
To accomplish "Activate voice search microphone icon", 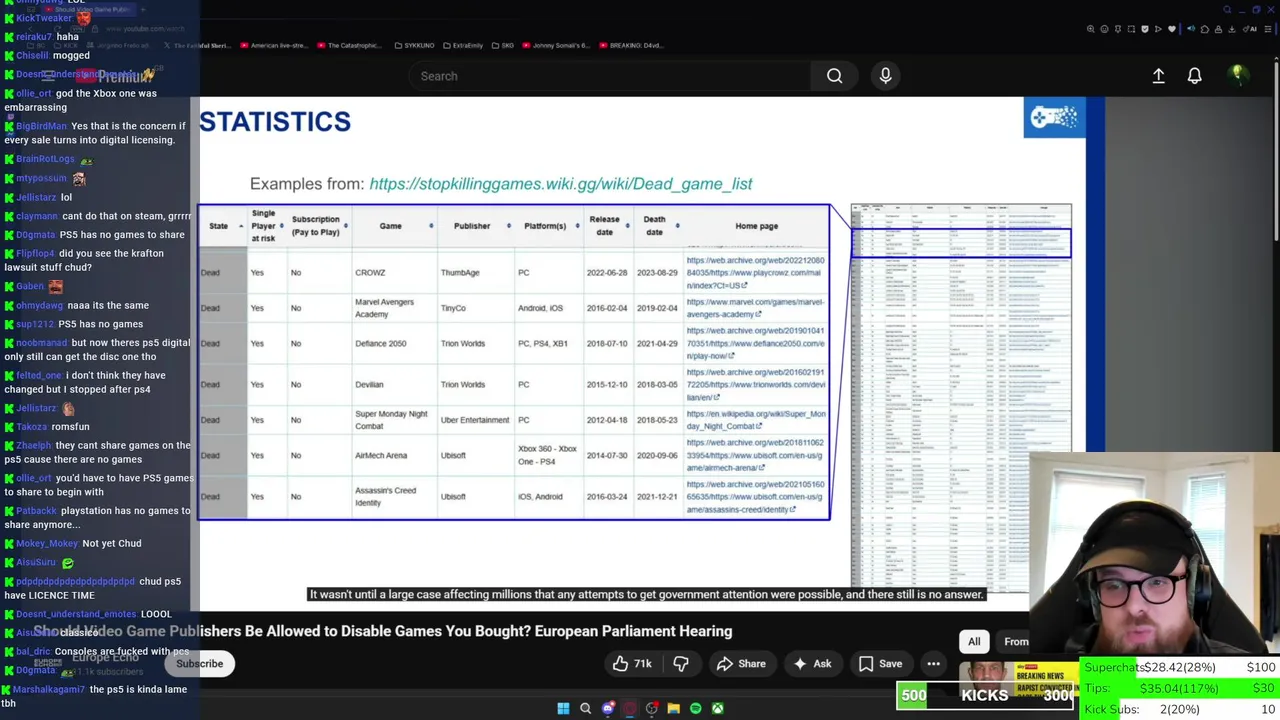I will (x=885, y=76).
